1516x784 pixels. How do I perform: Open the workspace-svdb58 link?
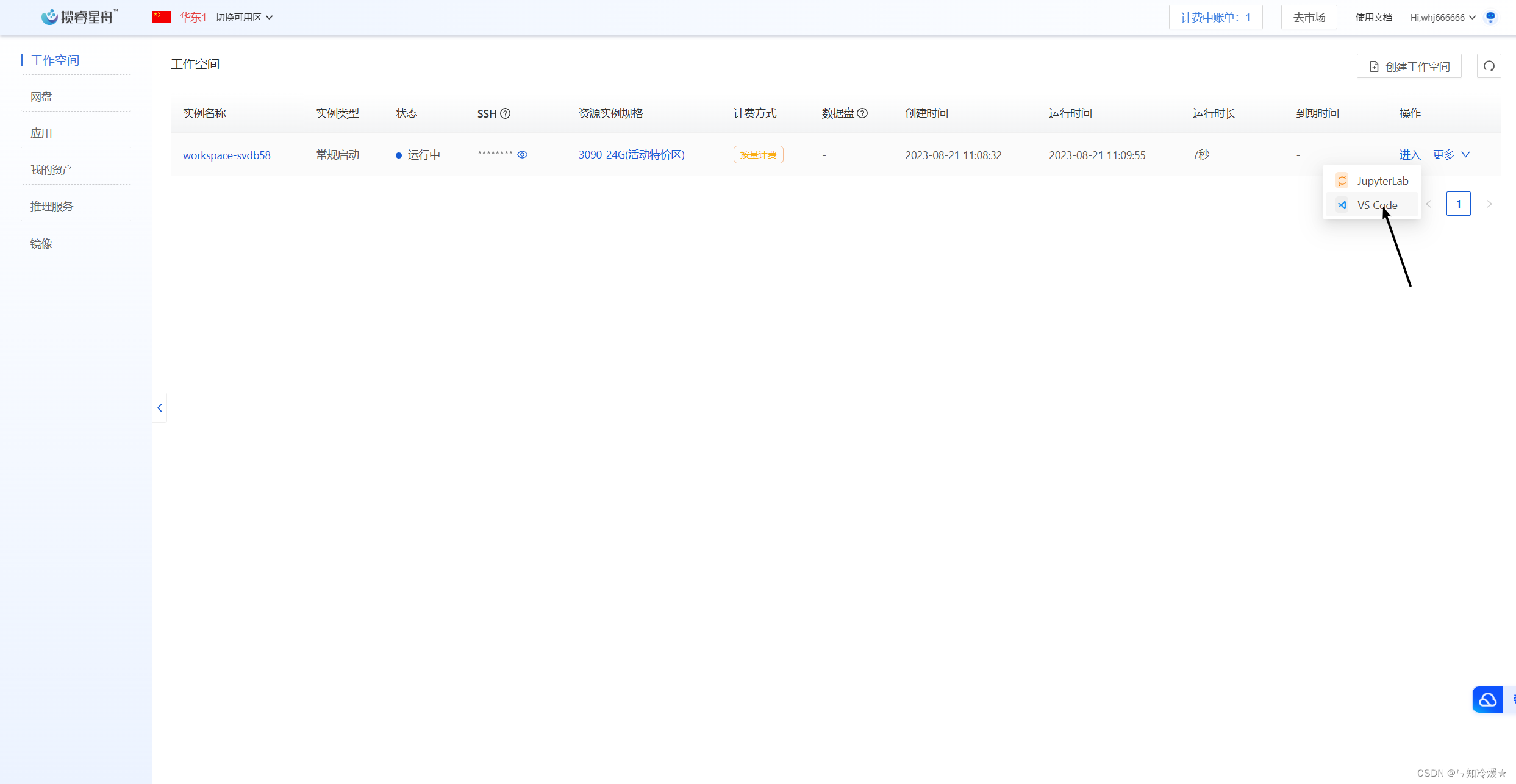227,155
